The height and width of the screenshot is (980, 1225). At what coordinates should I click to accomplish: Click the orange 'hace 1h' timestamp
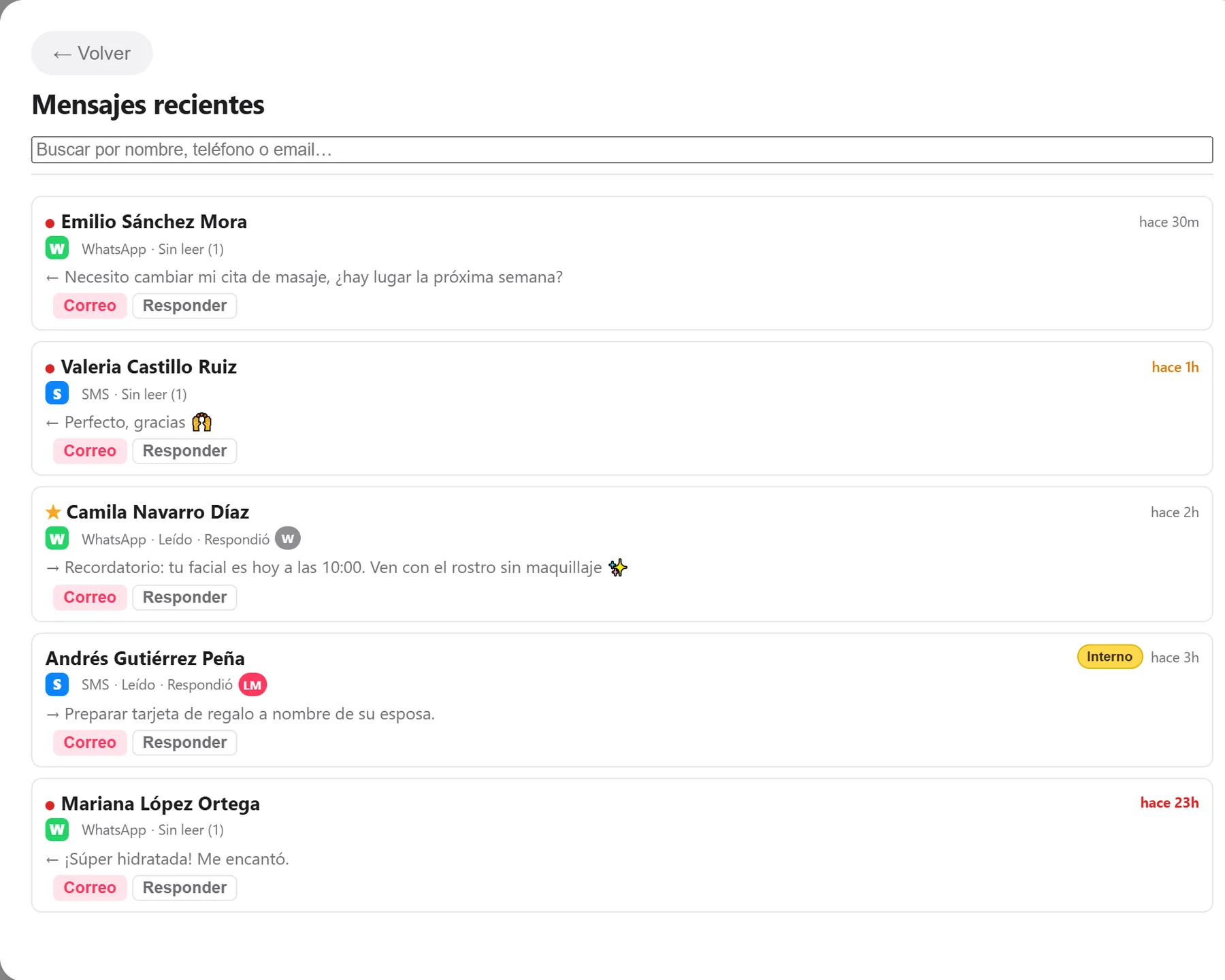[1175, 367]
